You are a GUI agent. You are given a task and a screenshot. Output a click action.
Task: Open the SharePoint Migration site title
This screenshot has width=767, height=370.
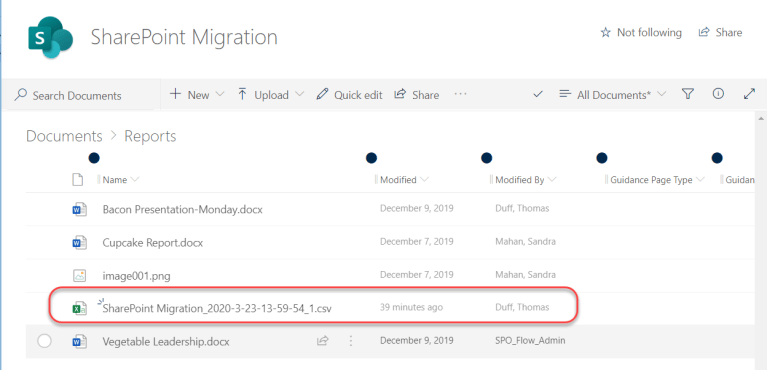184,38
